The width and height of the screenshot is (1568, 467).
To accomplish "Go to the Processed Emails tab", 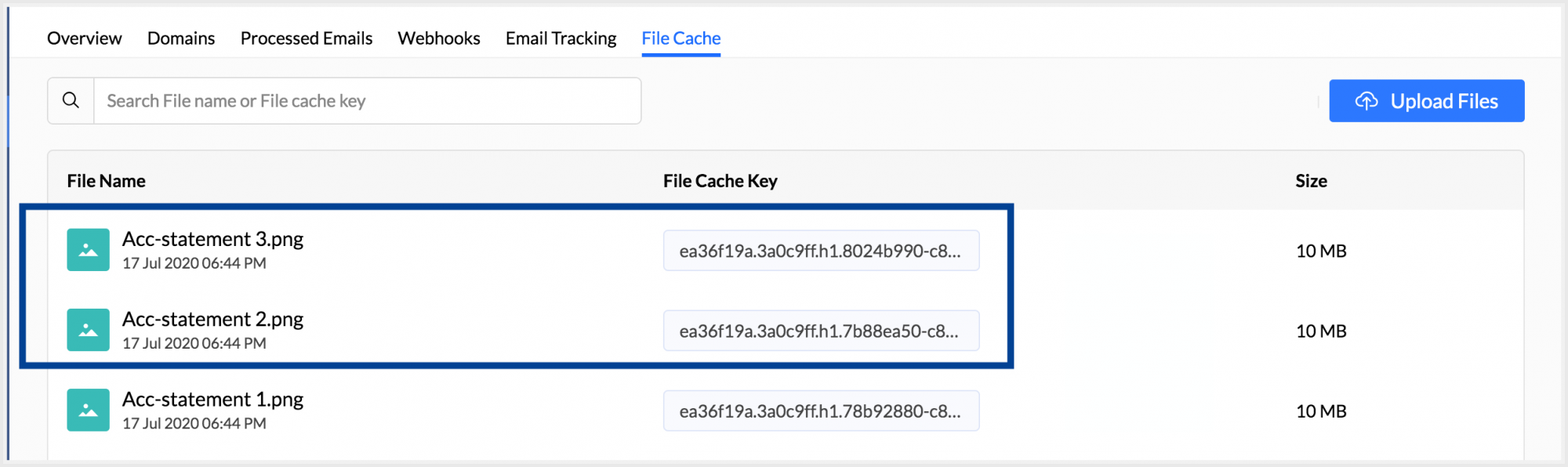I will (307, 38).
